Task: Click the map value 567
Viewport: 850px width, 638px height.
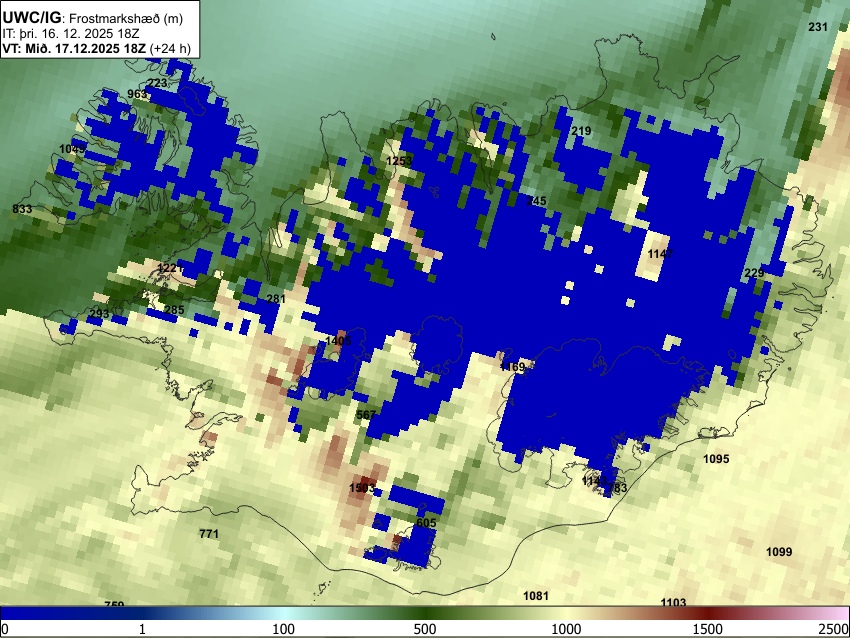Action: 366,415
